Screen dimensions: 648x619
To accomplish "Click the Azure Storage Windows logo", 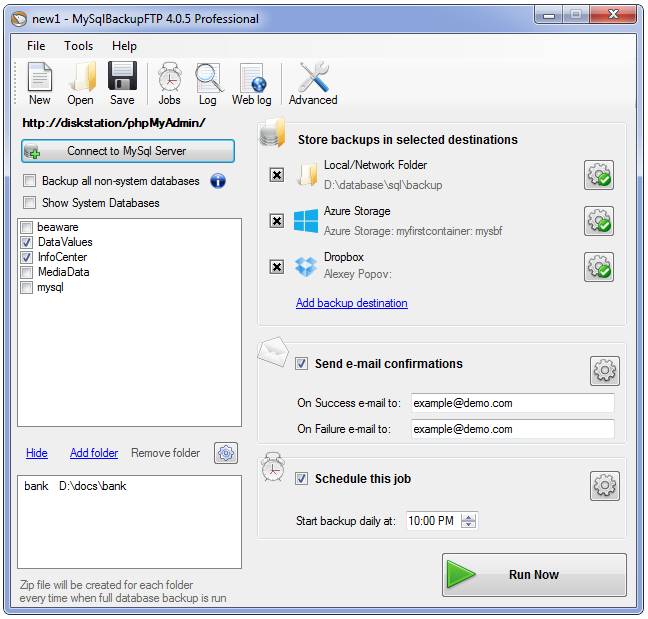I will click(x=306, y=221).
